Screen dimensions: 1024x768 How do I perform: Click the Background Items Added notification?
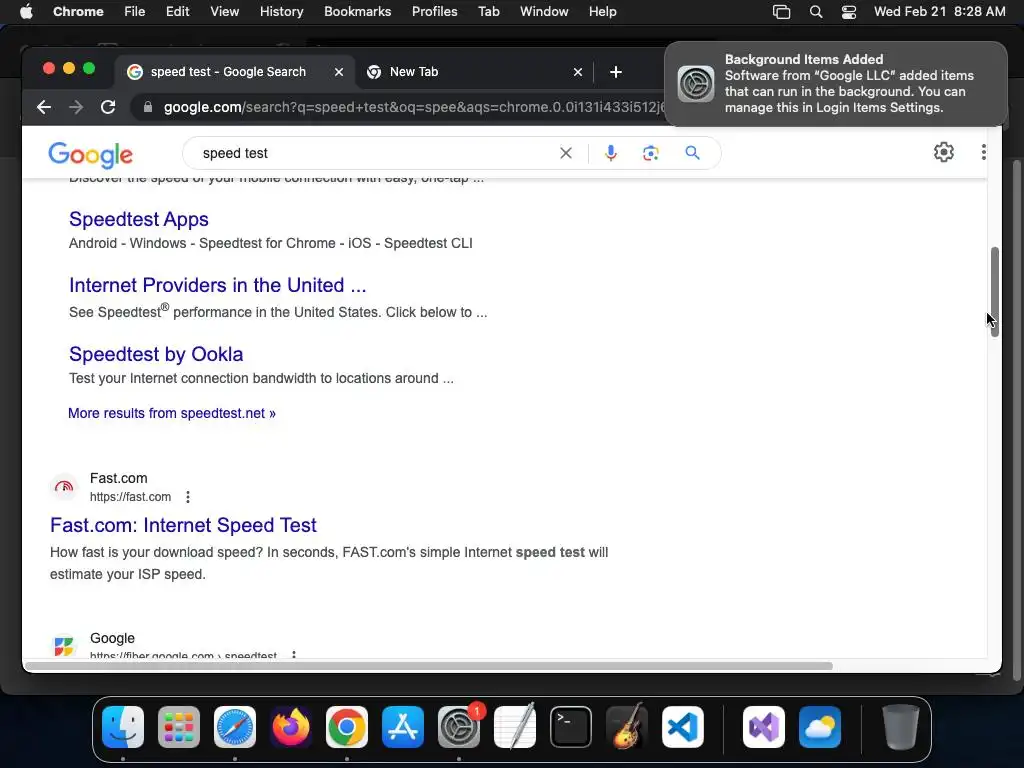pyautogui.click(x=836, y=84)
